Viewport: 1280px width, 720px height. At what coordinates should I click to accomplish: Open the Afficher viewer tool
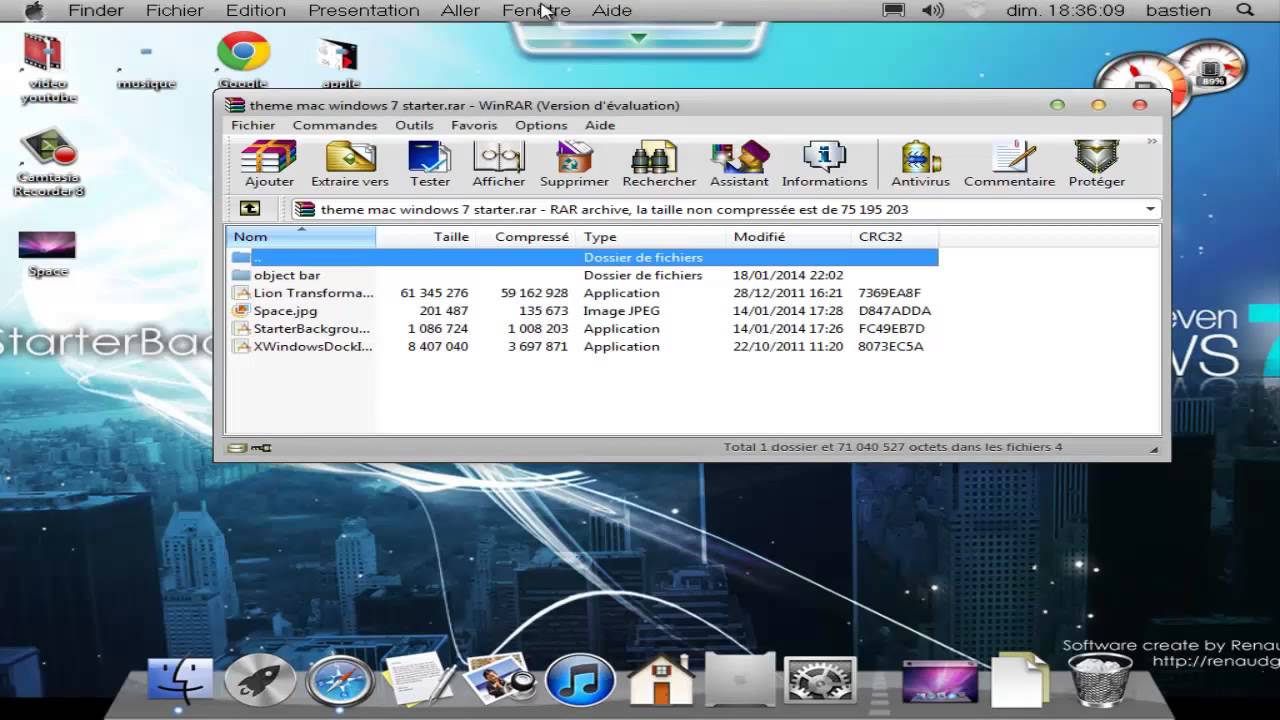click(498, 164)
